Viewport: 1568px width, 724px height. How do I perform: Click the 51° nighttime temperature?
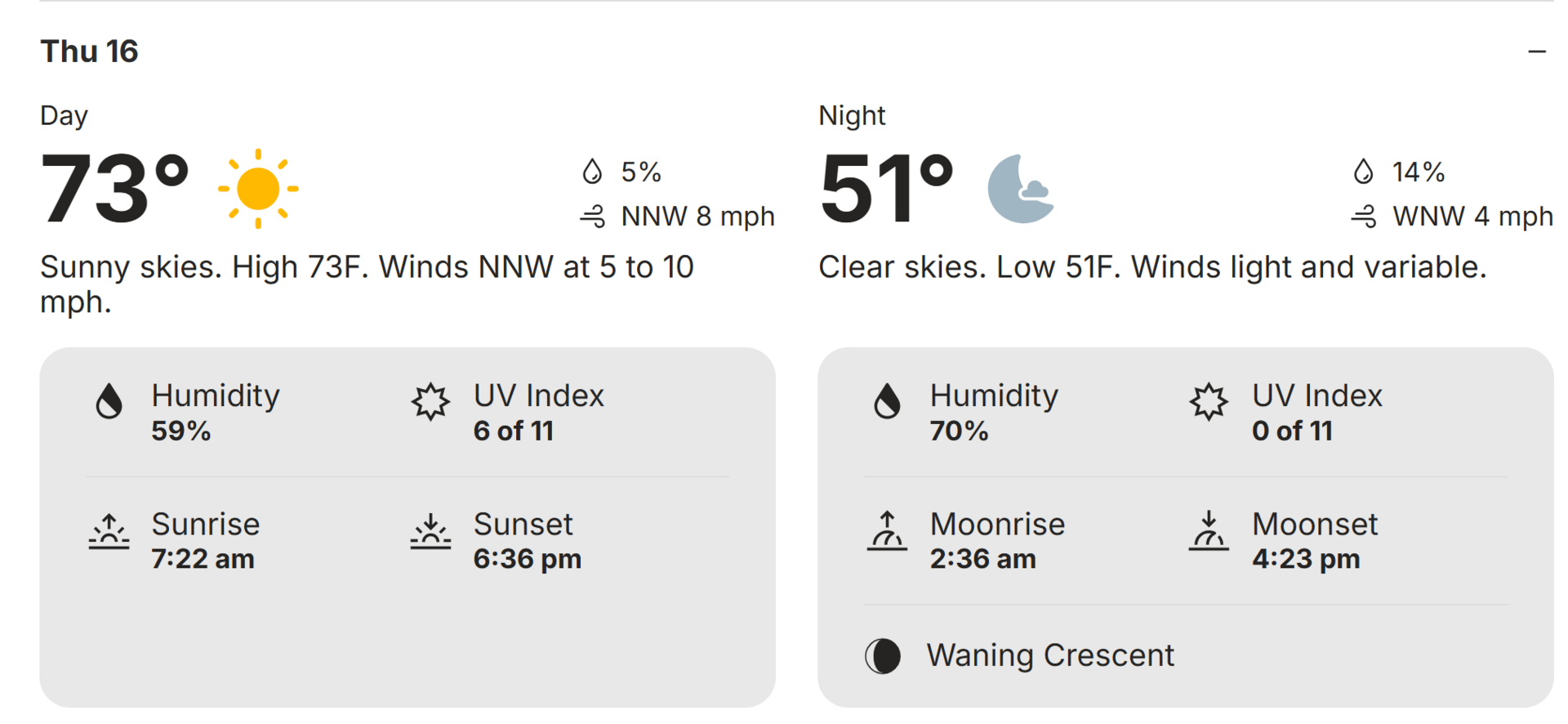pos(886,189)
